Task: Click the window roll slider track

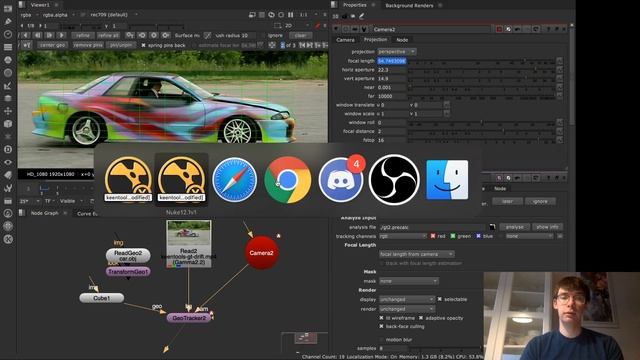Action: point(482,123)
